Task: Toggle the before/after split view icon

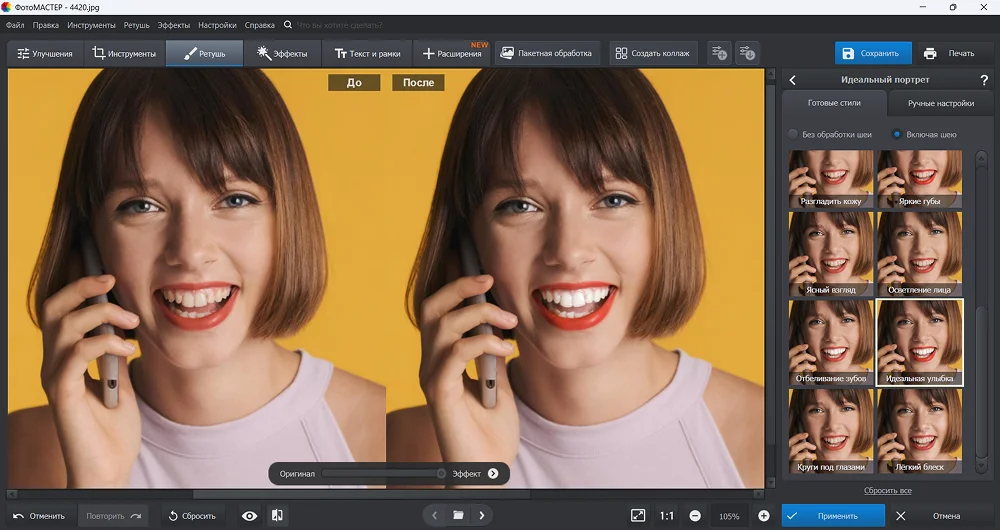Action: [x=277, y=515]
